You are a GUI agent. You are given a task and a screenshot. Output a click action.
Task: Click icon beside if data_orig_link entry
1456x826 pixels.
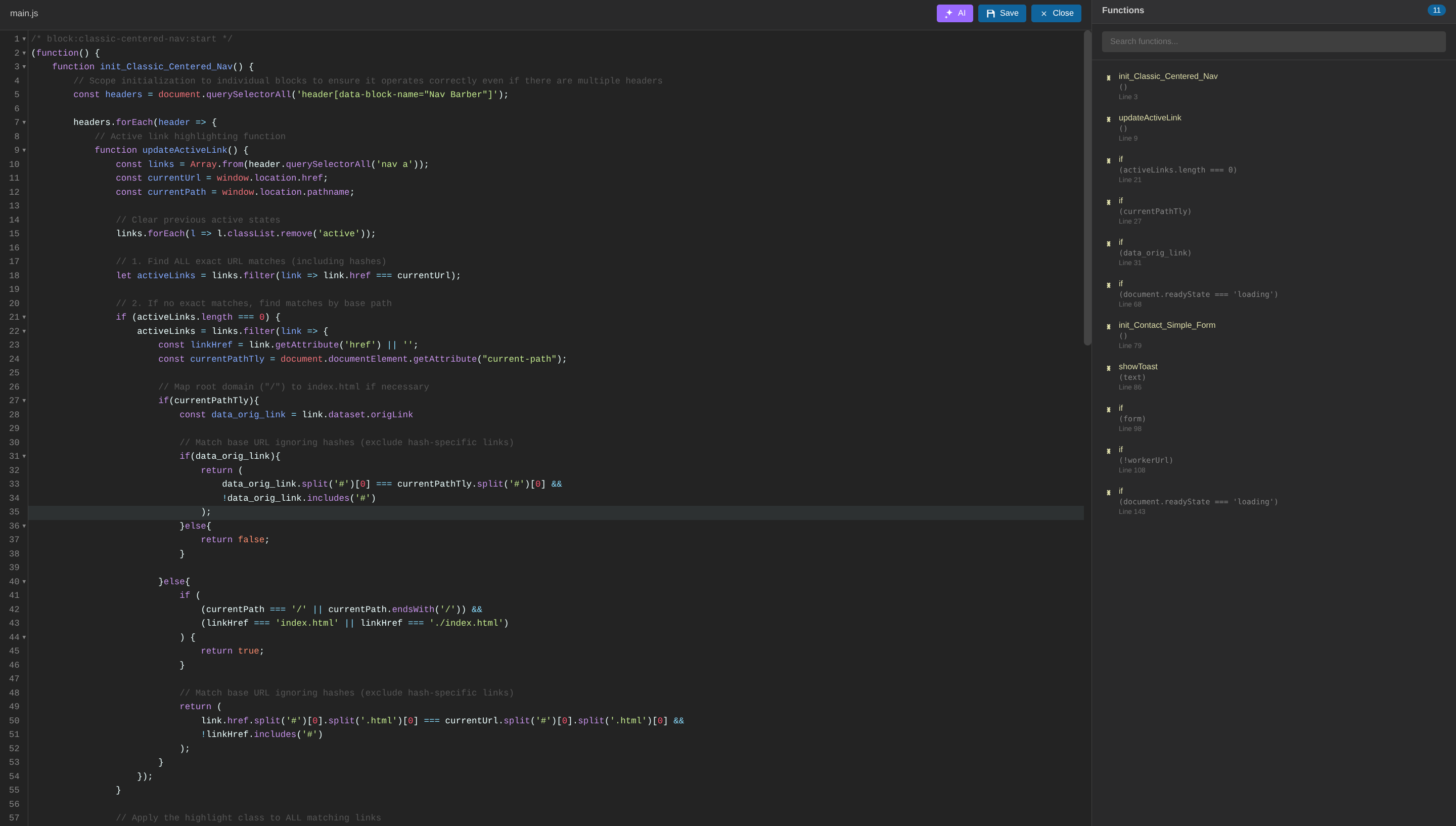(1109, 243)
